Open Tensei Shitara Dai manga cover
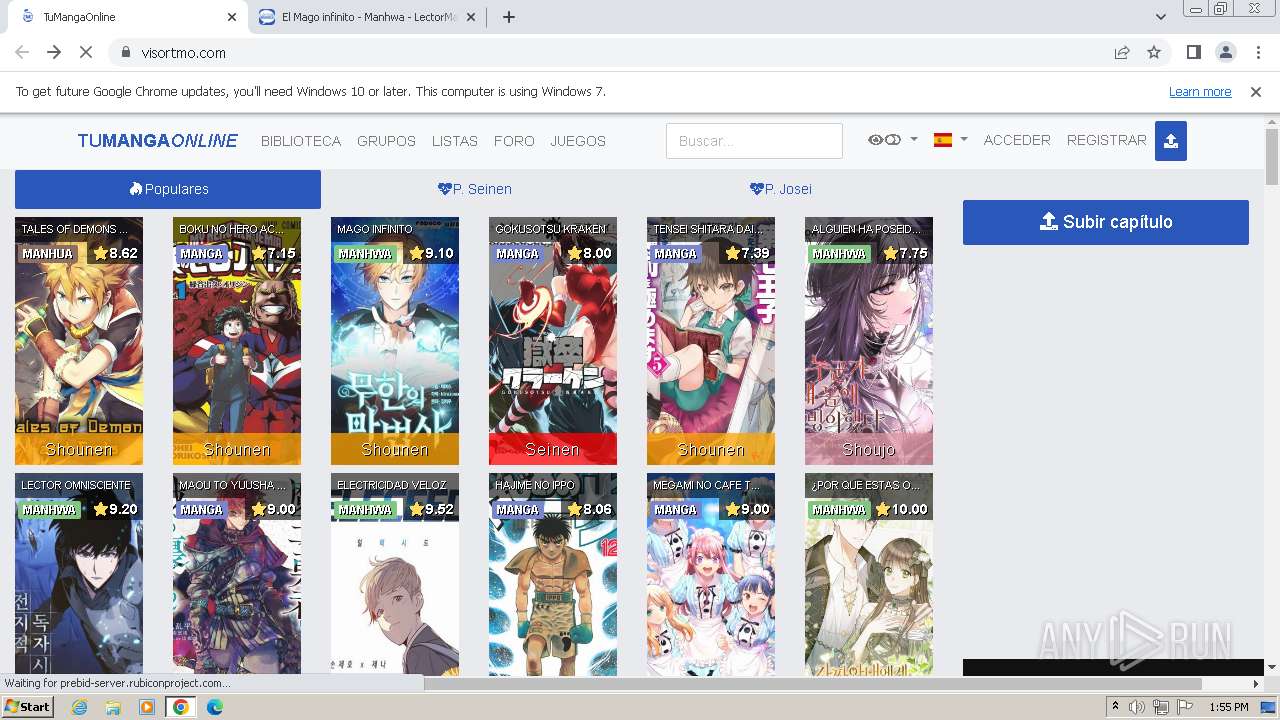The image size is (1280, 720). click(711, 341)
